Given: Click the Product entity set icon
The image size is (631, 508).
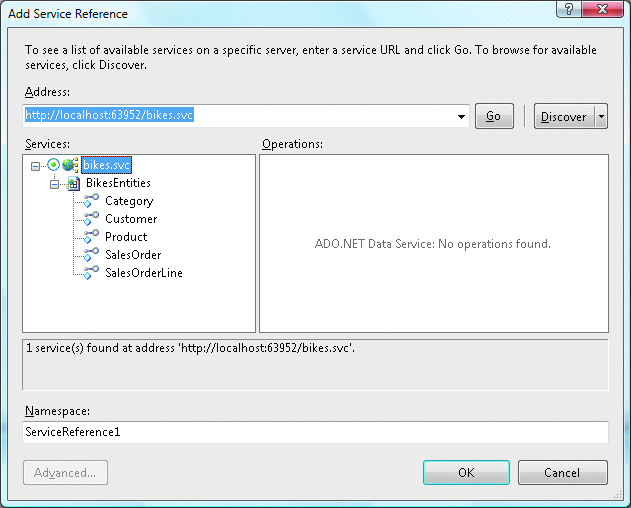Looking at the screenshot, I should point(91,236).
